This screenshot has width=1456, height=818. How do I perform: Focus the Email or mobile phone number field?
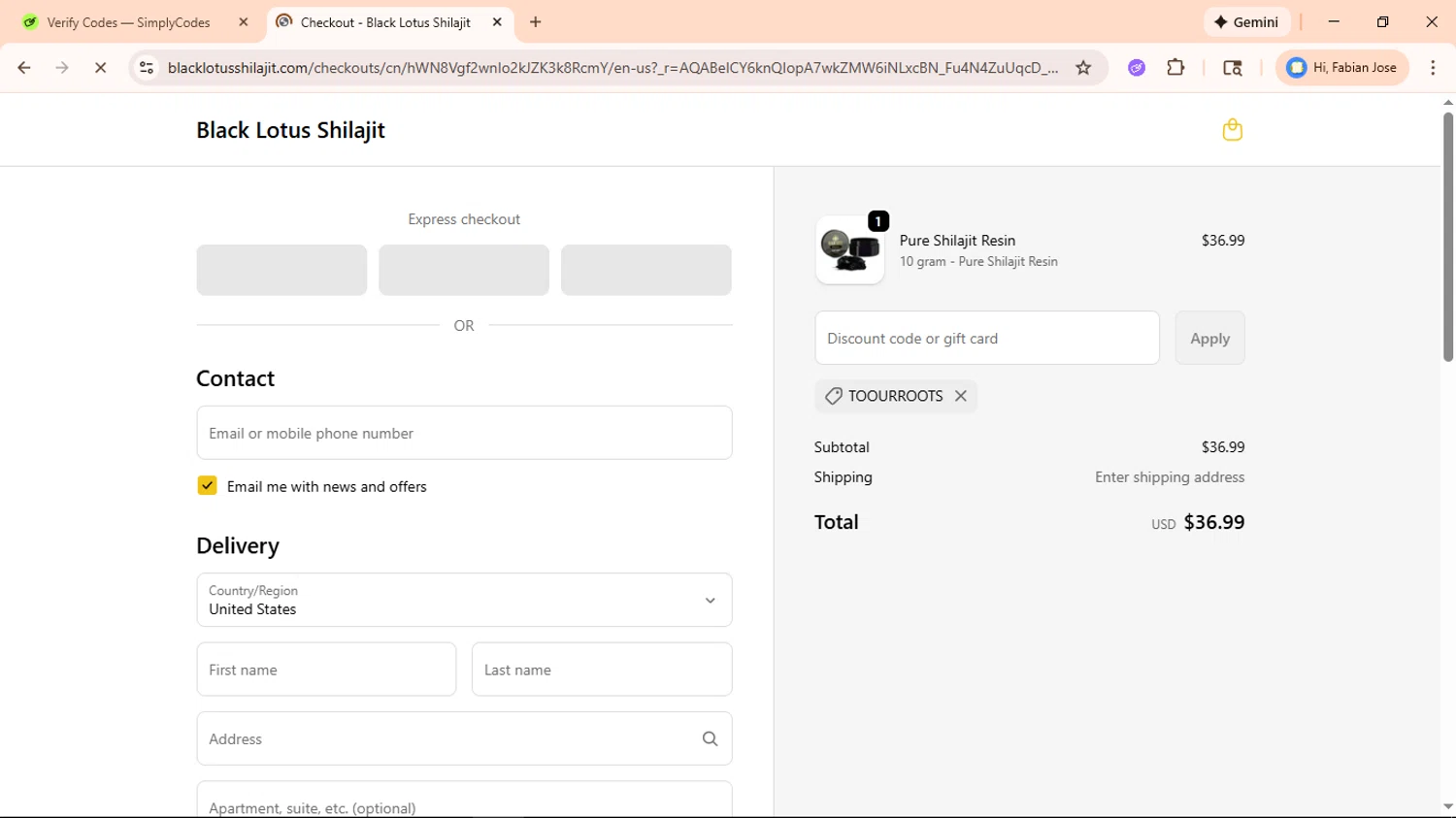coord(464,433)
